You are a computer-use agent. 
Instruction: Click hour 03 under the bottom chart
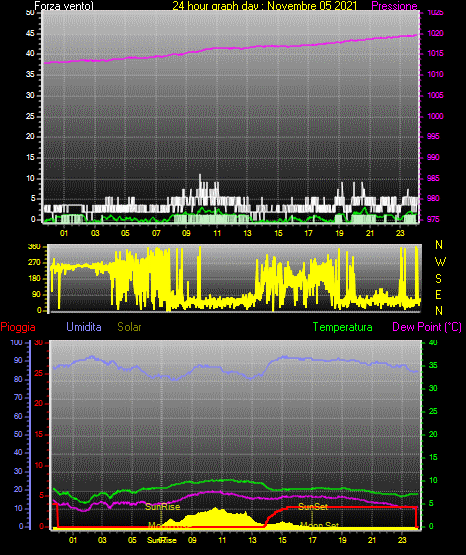point(102,540)
